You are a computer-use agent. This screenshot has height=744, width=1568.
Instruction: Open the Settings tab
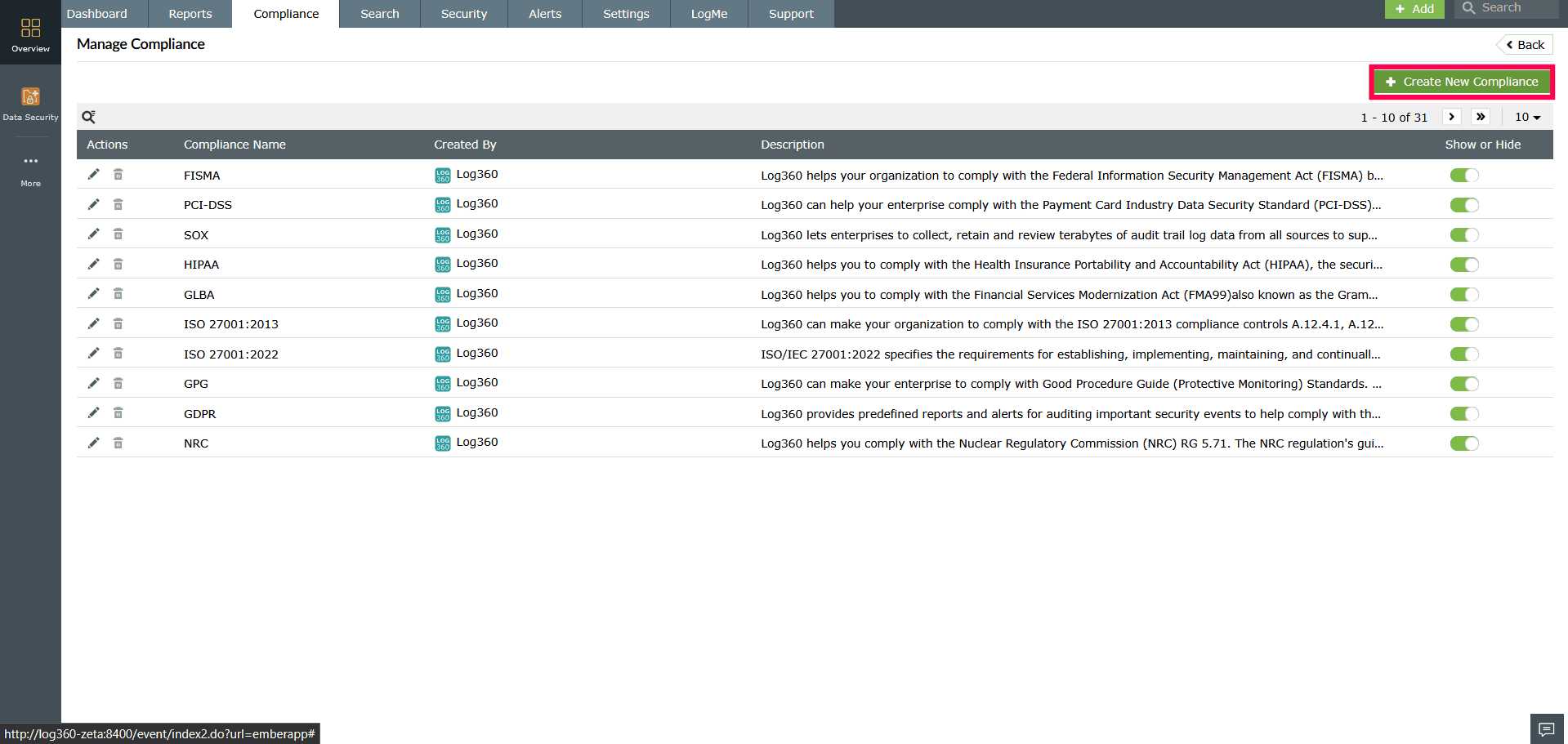[x=626, y=14]
